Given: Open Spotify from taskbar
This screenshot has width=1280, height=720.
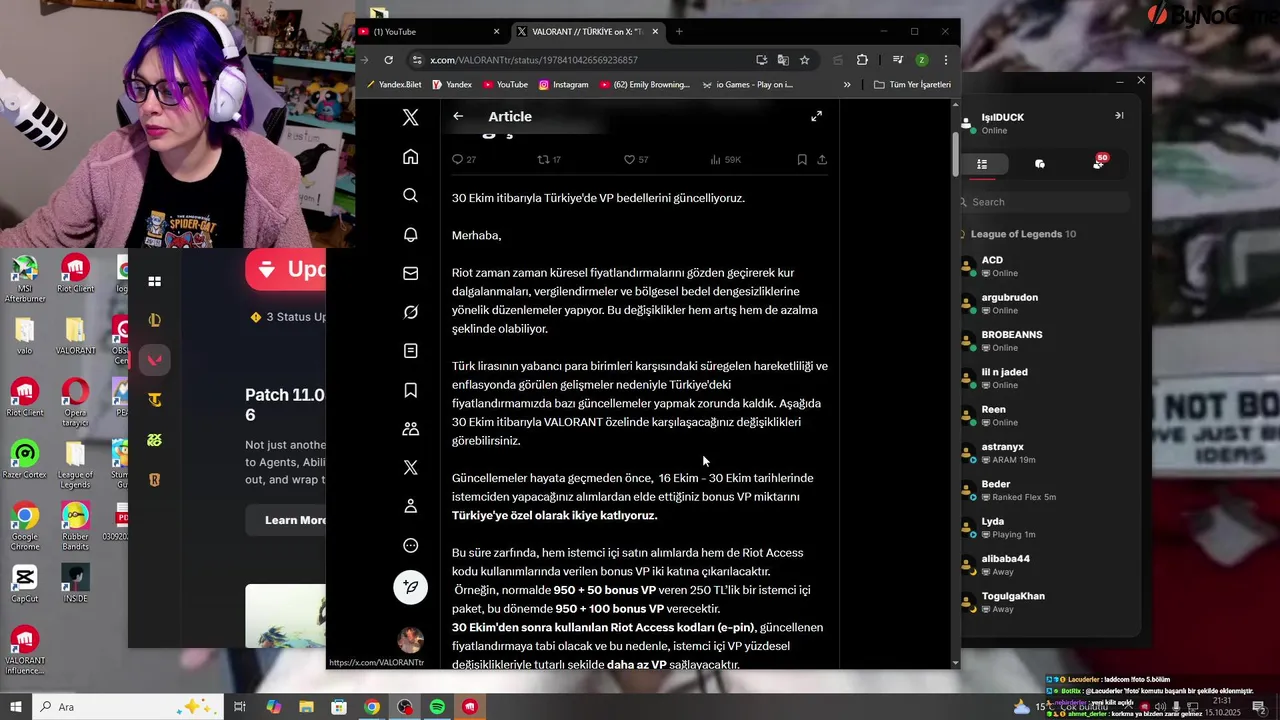Looking at the screenshot, I should (437, 707).
